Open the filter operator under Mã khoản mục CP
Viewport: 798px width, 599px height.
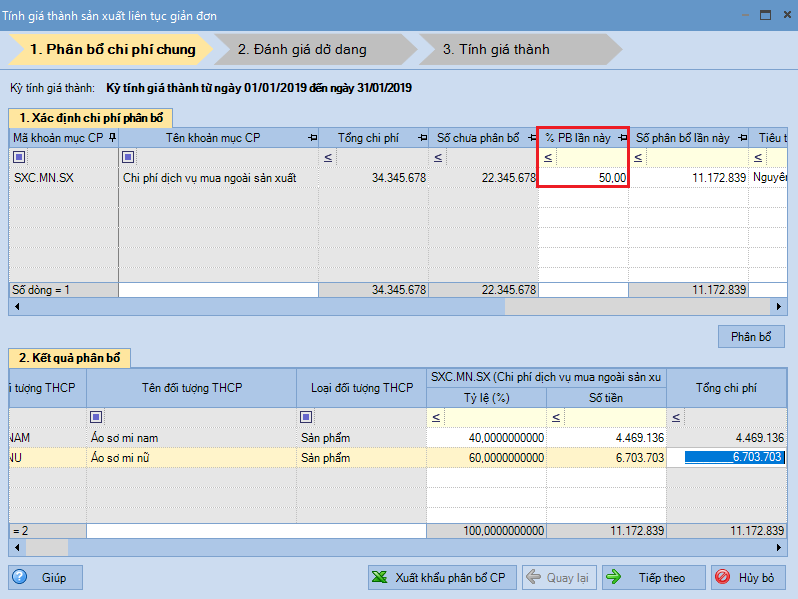pyautogui.click(x=18, y=157)
